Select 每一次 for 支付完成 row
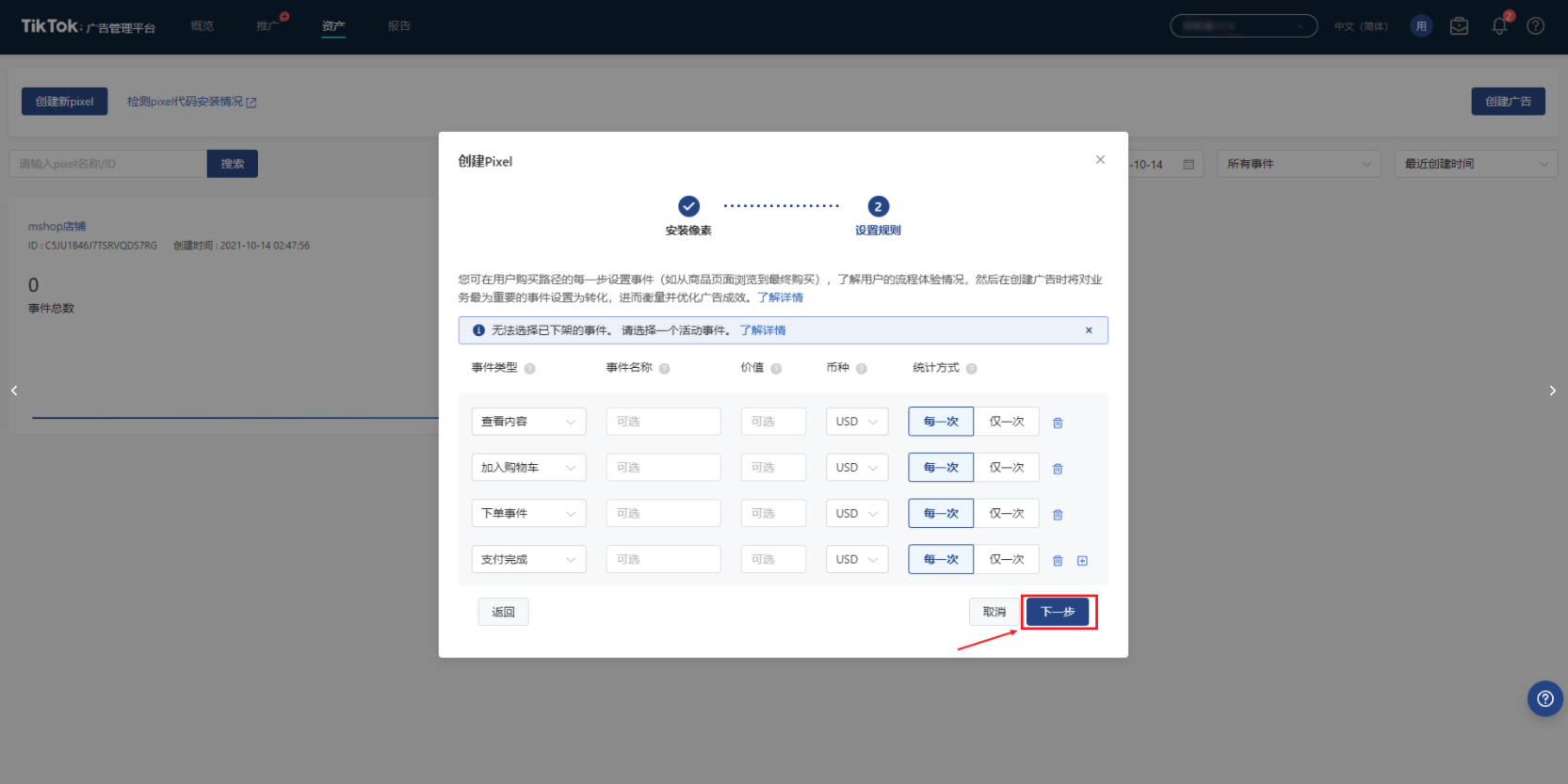This screenshot has height=784, width=1568. 941,559
